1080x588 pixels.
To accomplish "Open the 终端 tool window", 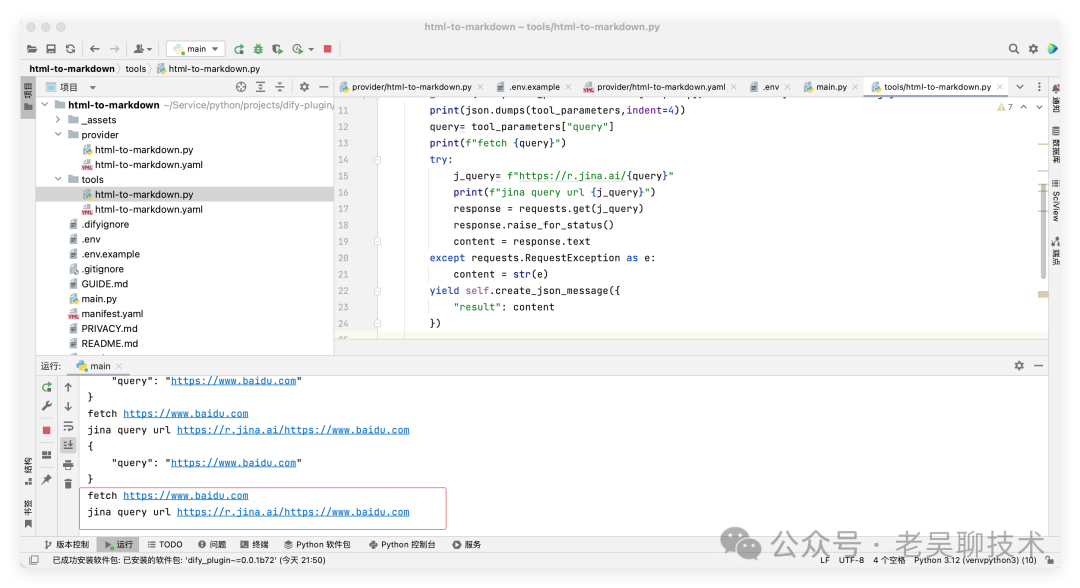I will coord(254,545).
